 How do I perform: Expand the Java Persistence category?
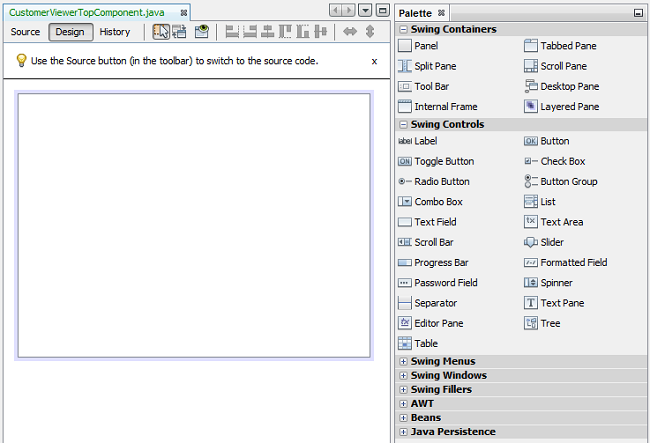pyautogui.click(x=452, y=432)
